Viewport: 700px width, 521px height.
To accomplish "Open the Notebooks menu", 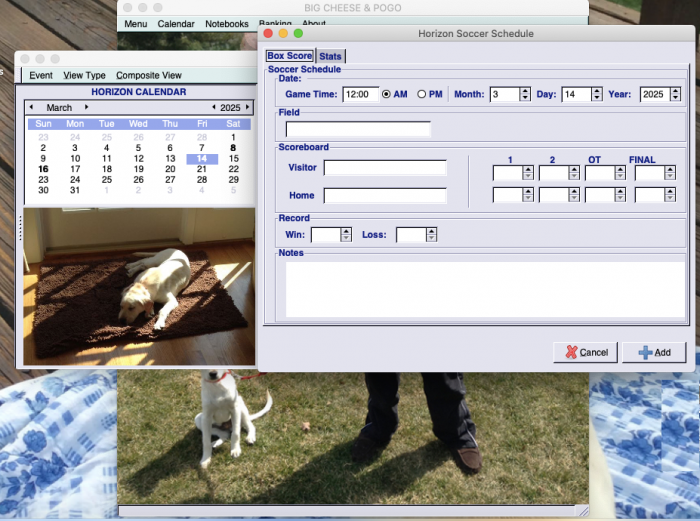I will coord(227,23).
